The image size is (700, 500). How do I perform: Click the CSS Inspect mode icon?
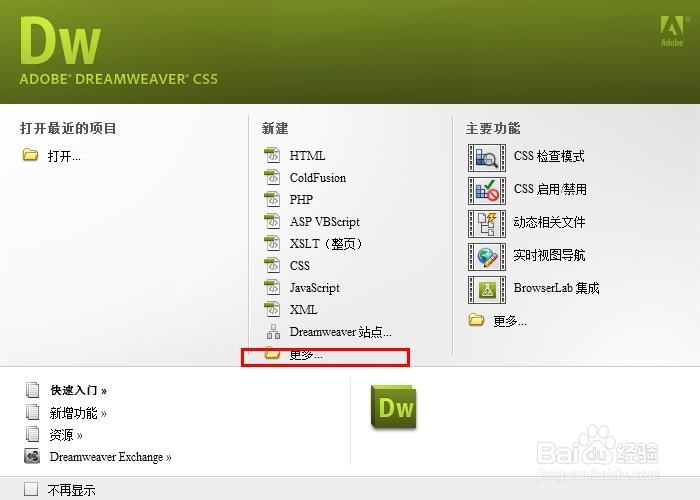(x=487, y=158)
